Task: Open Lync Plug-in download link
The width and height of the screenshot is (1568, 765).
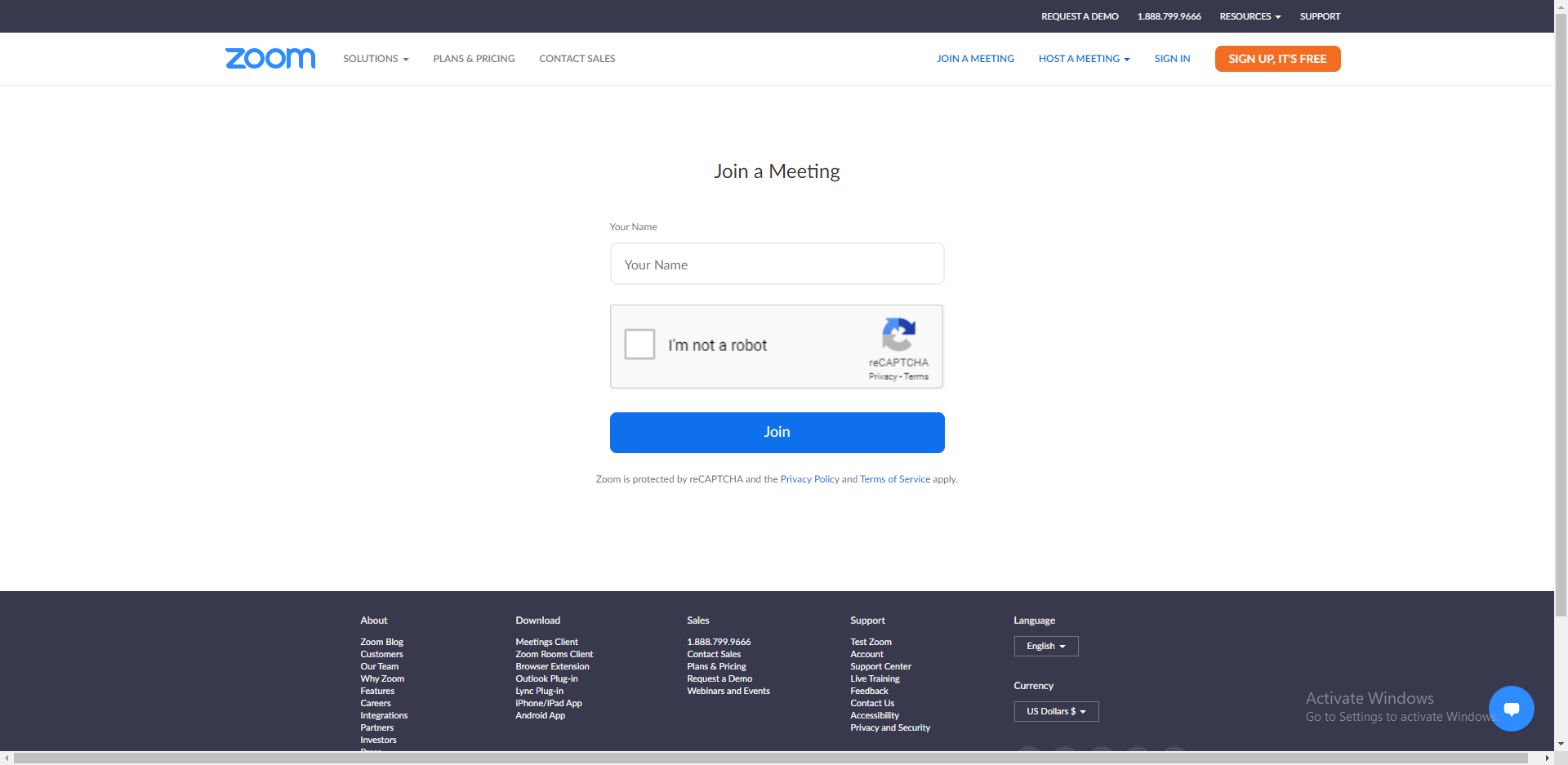Action: pos(540,691)
